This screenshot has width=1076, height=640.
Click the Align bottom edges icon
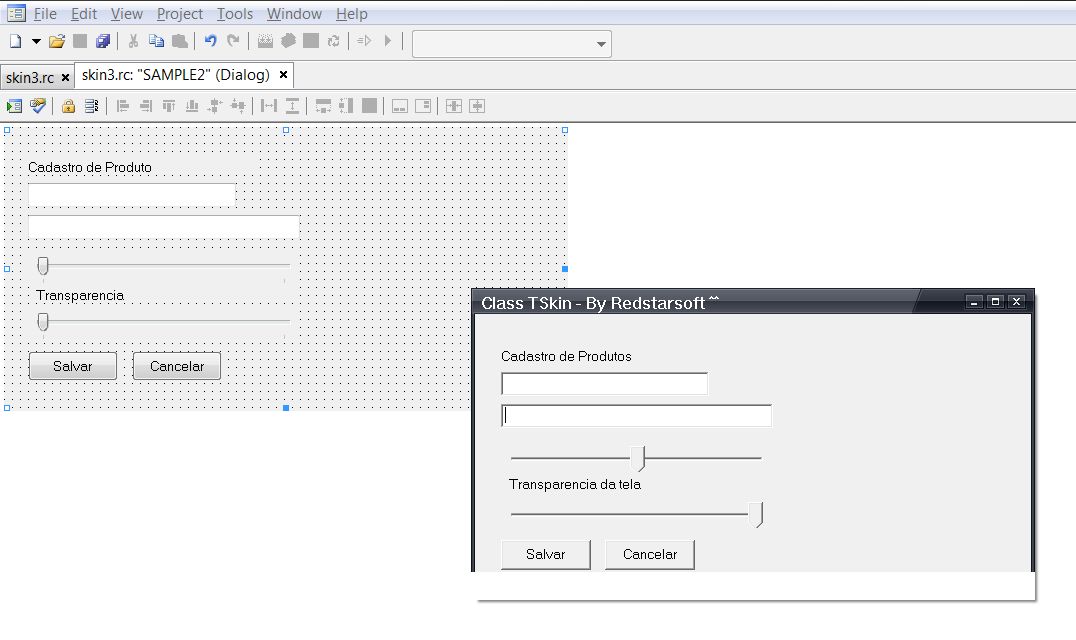coord(192,106)
